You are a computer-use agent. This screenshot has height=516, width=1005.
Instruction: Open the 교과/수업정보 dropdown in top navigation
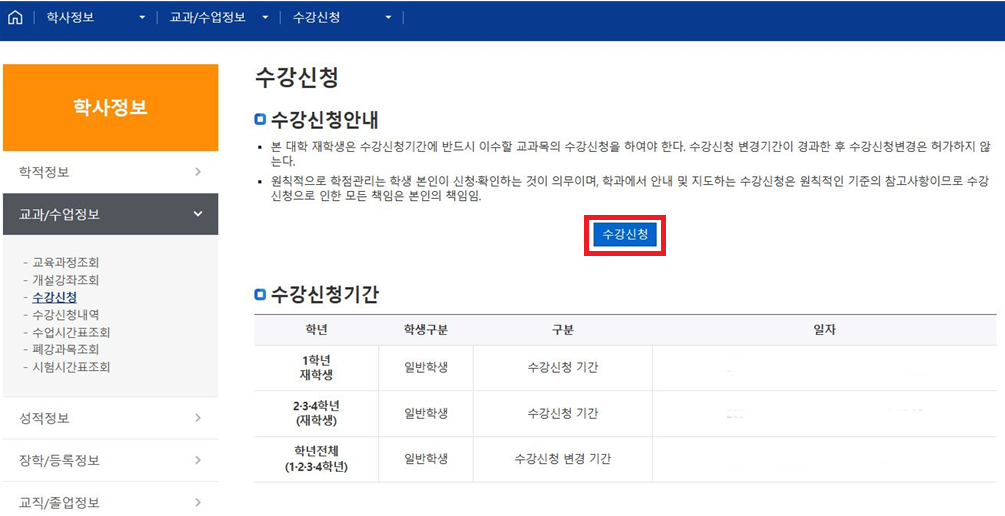pyautogui.click(x=218, y=18)
